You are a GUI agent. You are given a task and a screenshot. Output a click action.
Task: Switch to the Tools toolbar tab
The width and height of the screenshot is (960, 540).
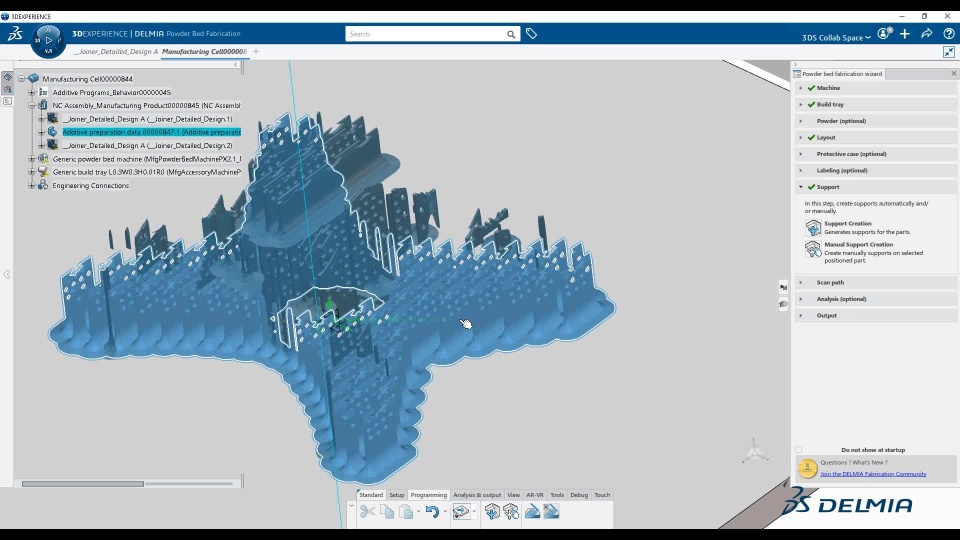557,495
